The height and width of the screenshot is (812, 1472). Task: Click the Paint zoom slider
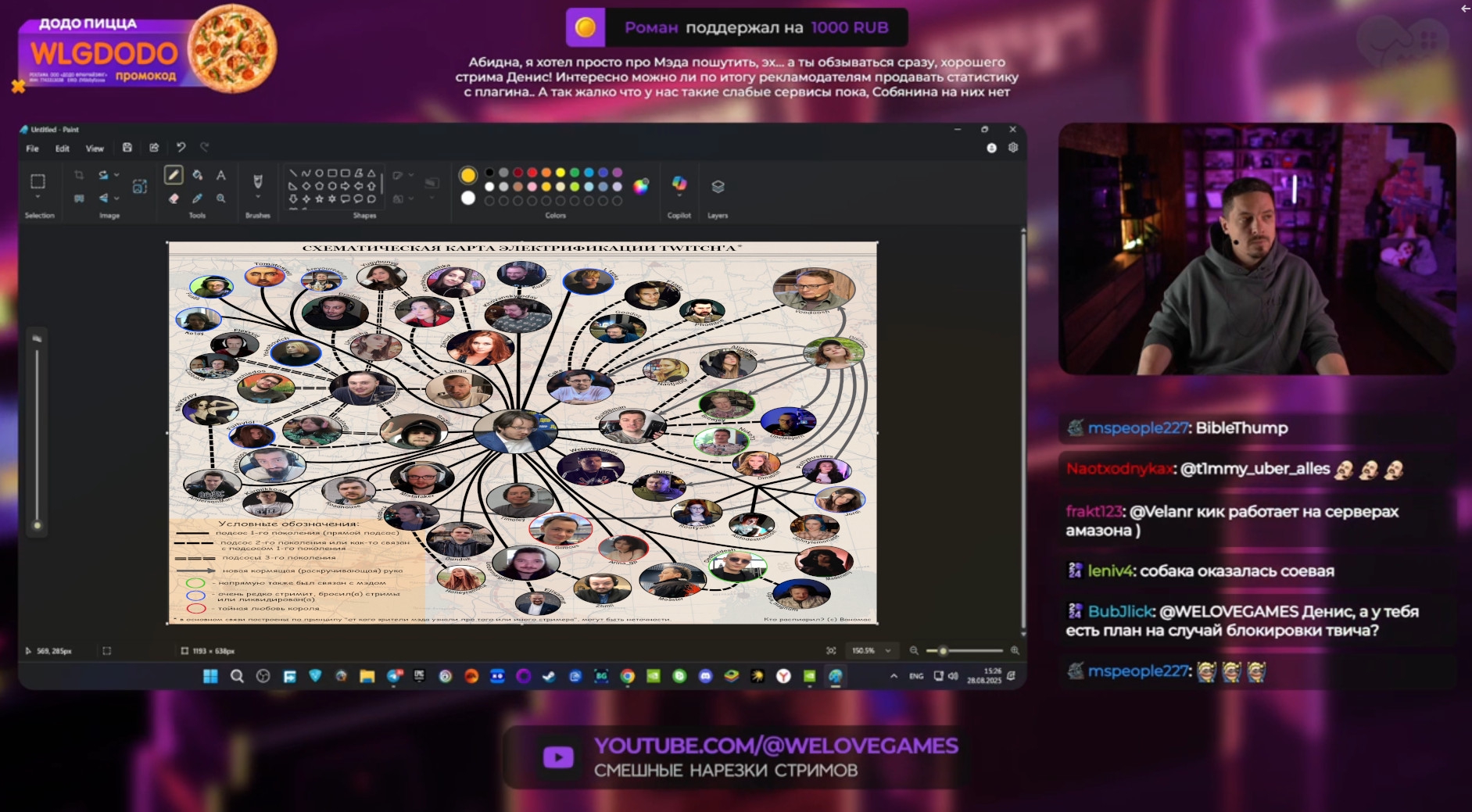[x=964, y=650]
